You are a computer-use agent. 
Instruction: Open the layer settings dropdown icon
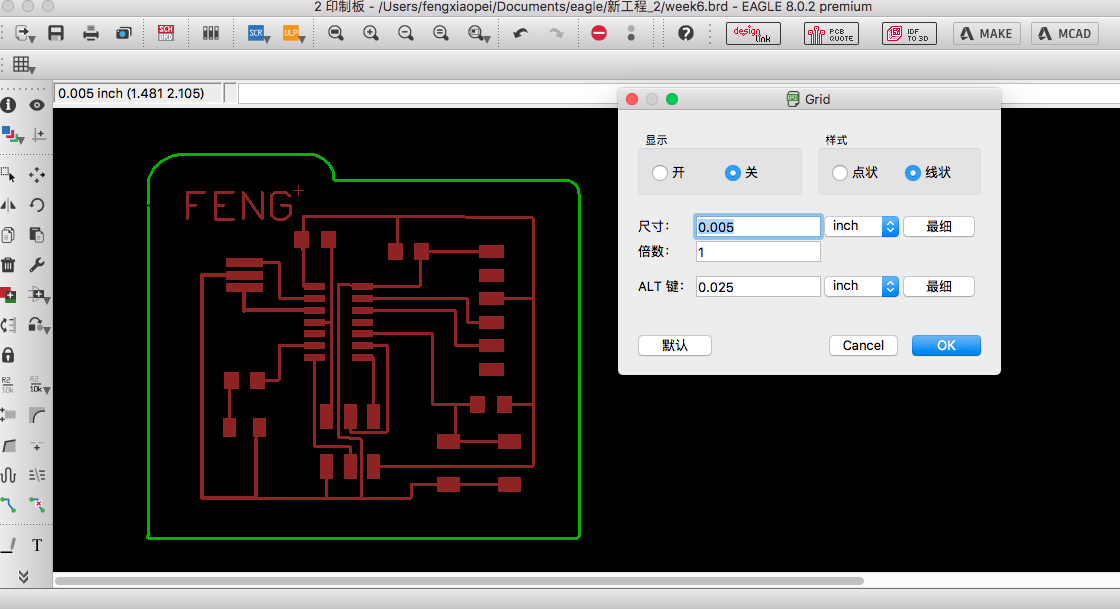12,135
